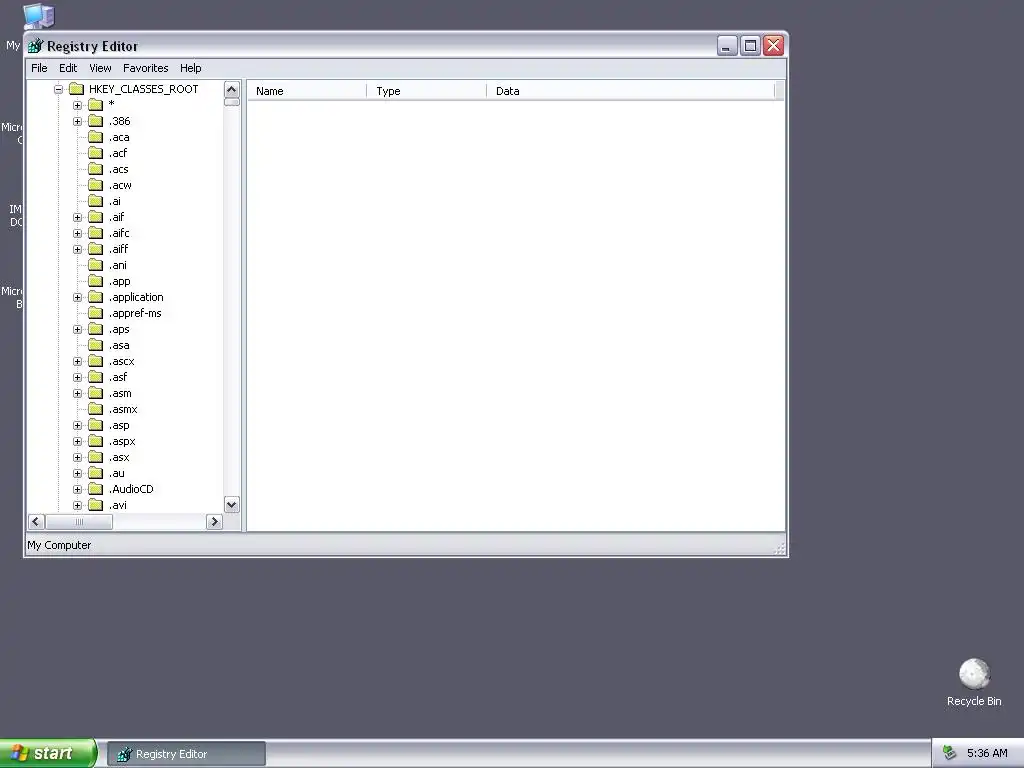
Task: Open the Favorites menu
Action: pyautogui.click(x=146, y=68)
